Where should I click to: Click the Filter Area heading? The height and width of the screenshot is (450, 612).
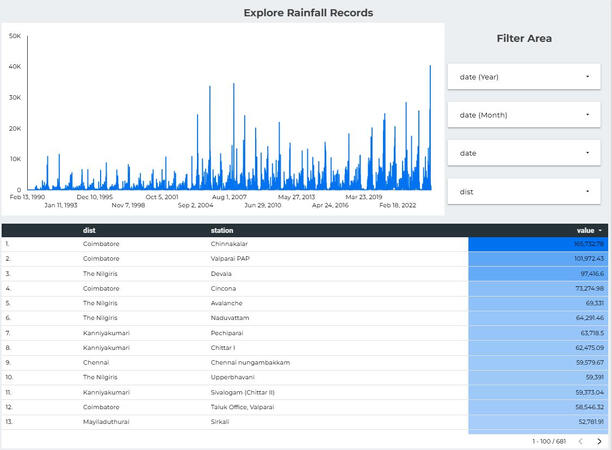click(524, 39)
